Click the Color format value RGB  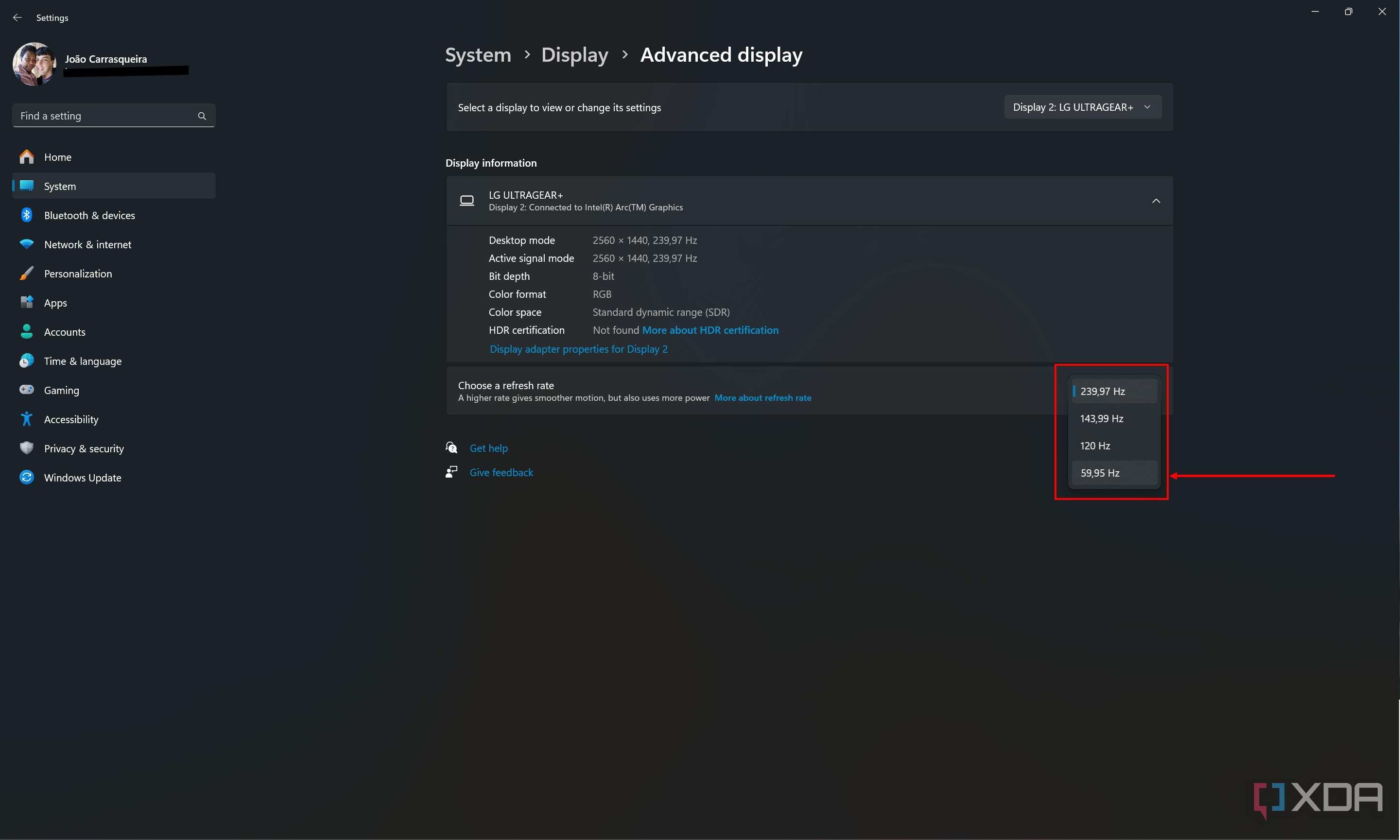602,294
